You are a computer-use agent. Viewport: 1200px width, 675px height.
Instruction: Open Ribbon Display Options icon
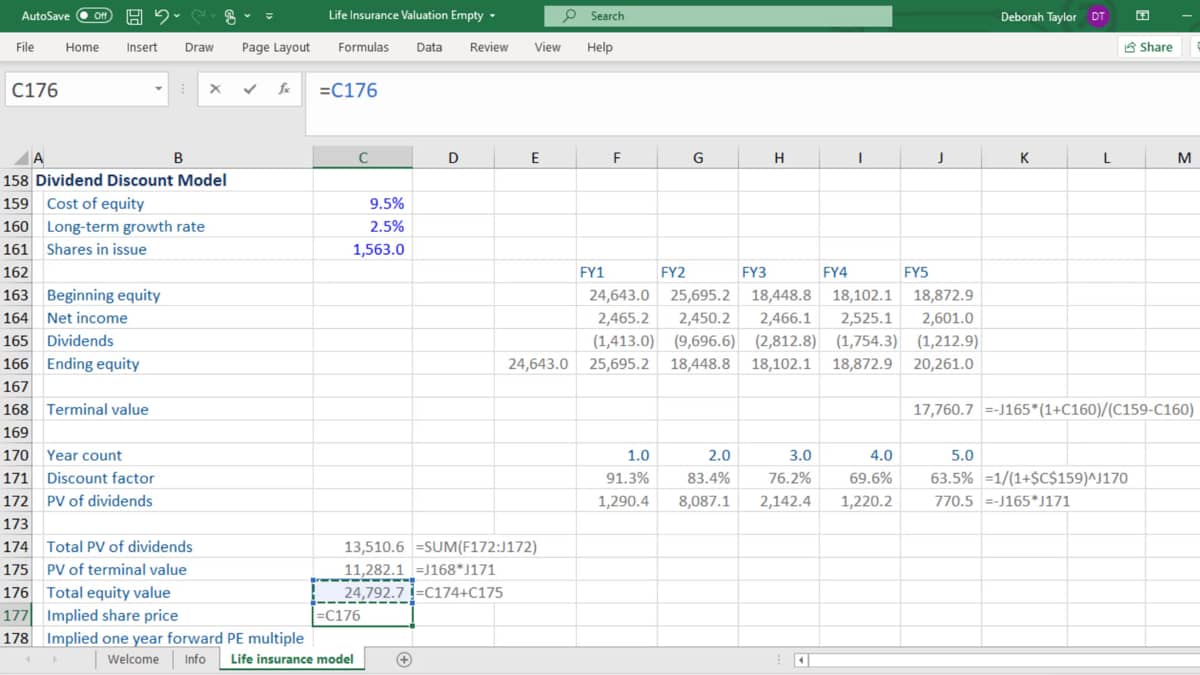tap(1144, 16)
